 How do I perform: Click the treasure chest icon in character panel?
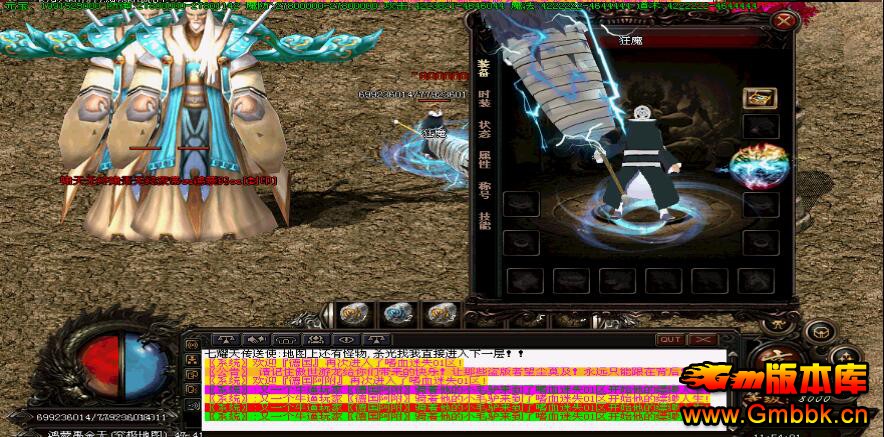[x=761, y=97]
